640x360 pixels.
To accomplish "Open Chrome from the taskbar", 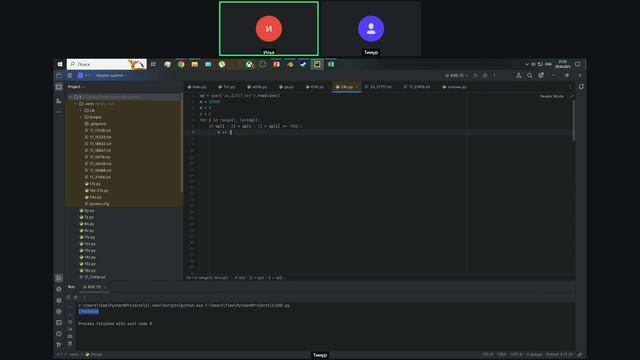I will coord(181,64).
